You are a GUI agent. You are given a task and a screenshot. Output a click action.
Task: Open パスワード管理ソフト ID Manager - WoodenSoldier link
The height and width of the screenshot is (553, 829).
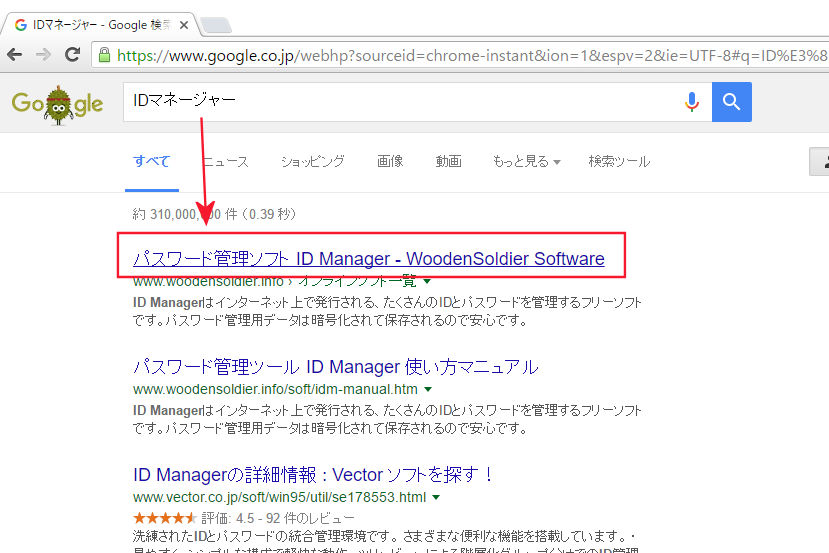point(369,259)
